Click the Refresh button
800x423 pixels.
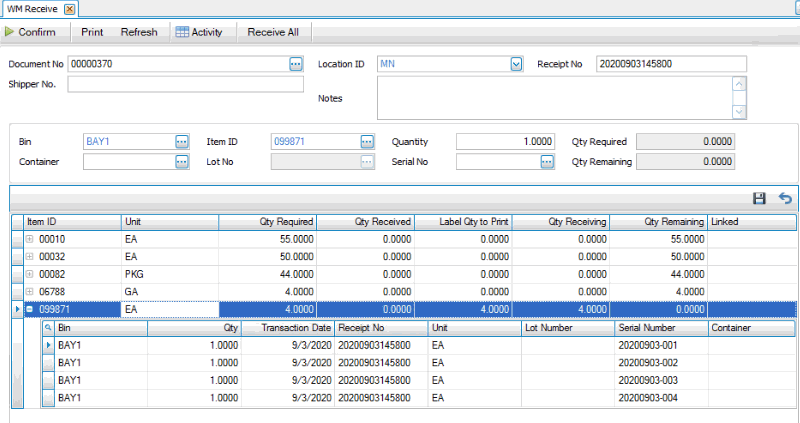pyautogui.click(x=139, y=32)
